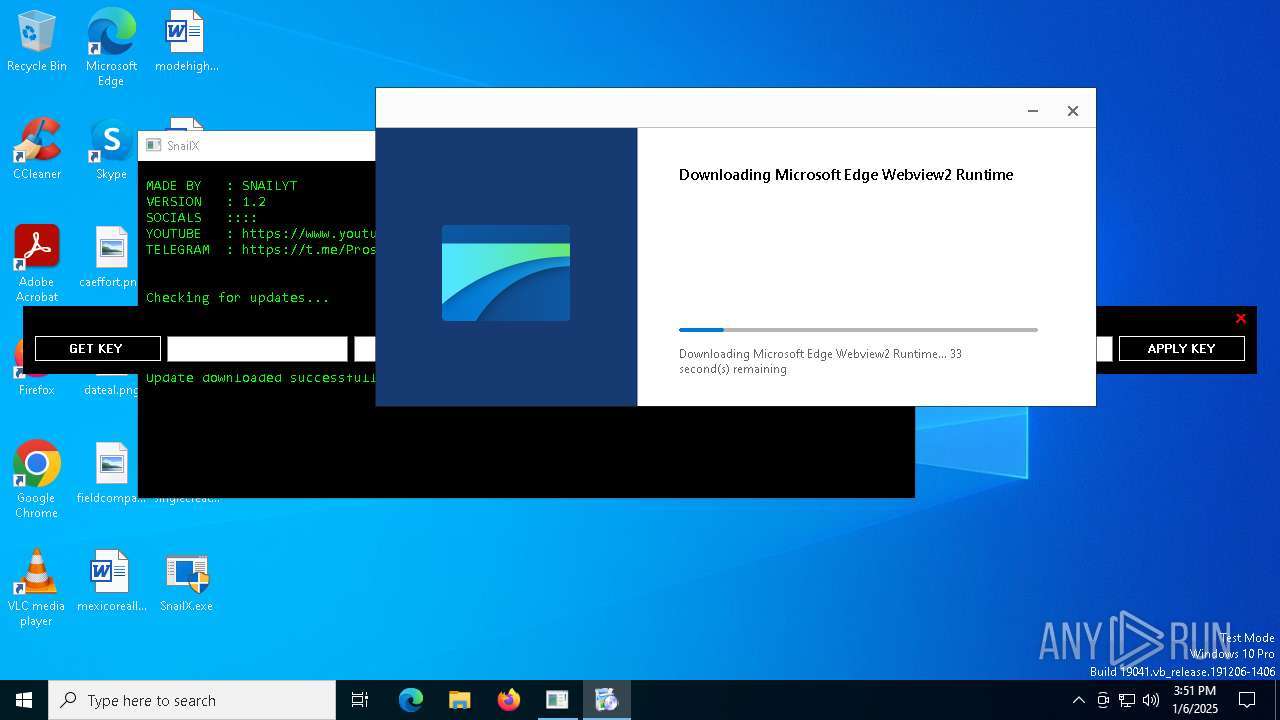Switch to SnailX console taskbar item
The image size is (1280, 720).
pos(557,700)
